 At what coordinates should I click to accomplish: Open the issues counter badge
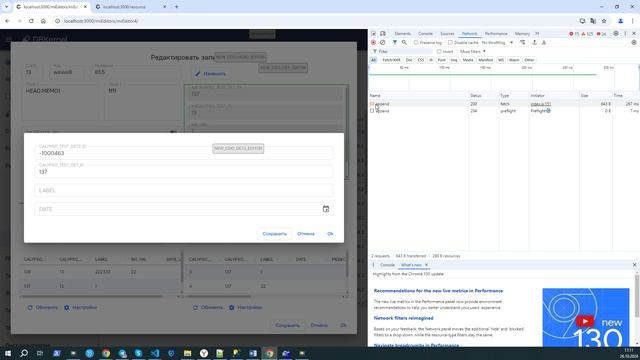pos(601,34)
